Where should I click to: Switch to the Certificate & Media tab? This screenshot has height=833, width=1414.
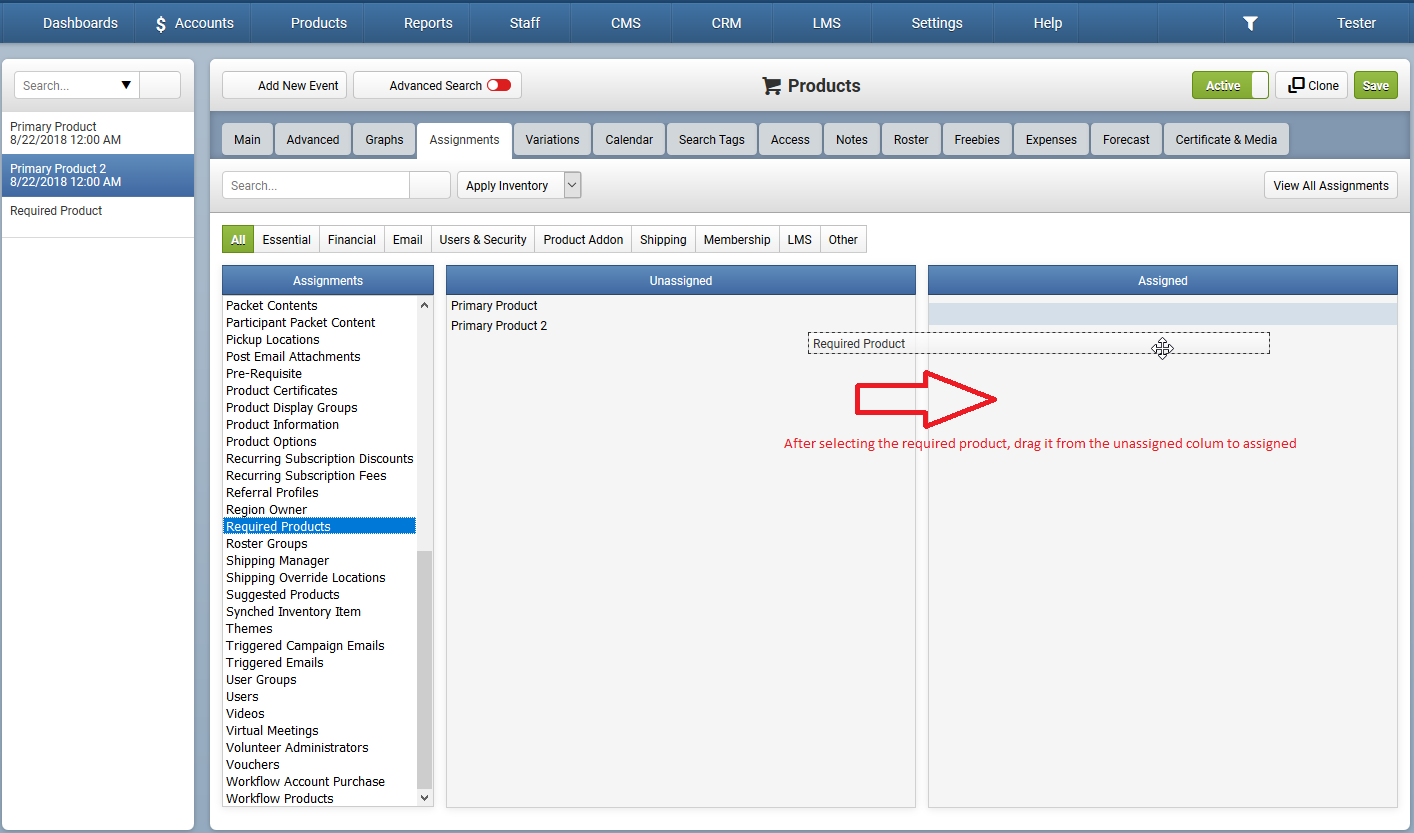tap(1226, 140)
